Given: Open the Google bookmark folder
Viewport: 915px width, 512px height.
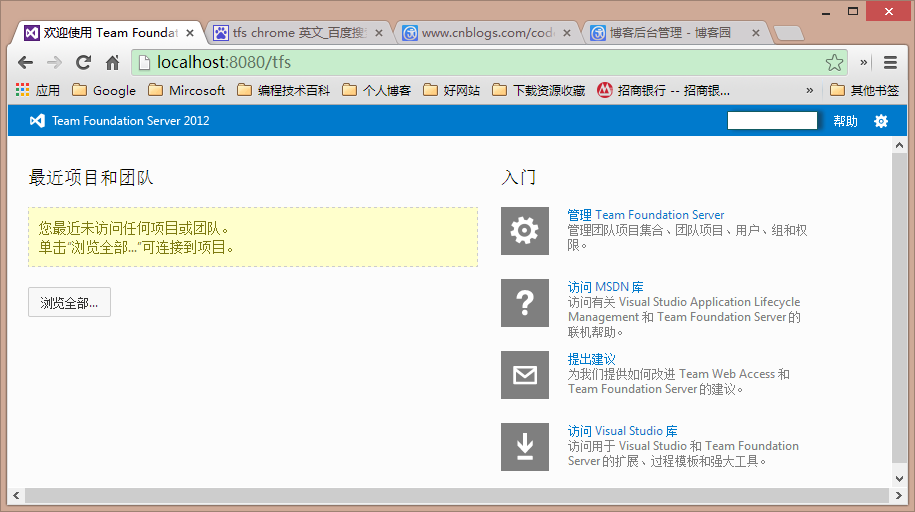Looking at the screenshot, I should pos(104,90).
